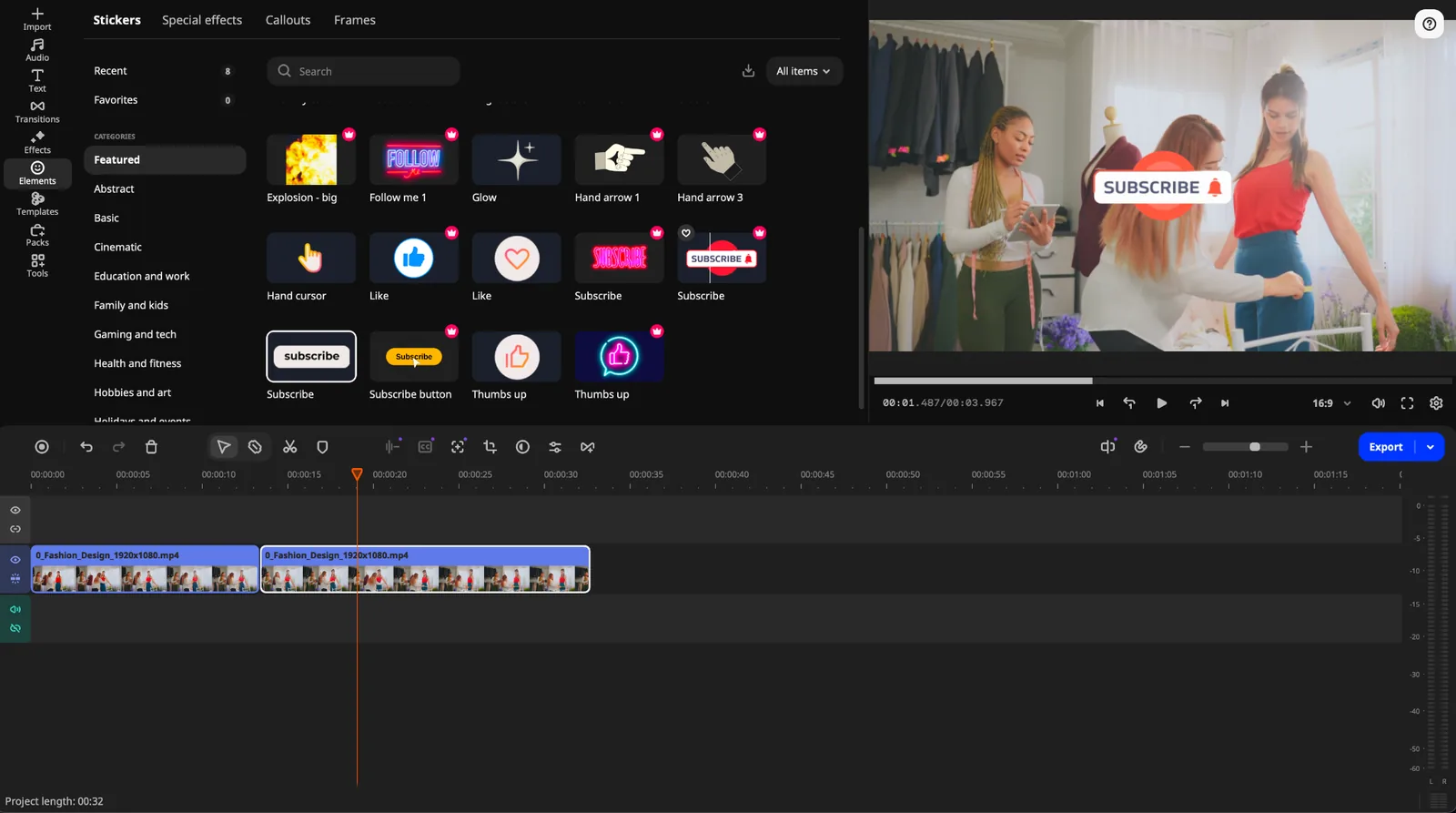Open the Templates panel

click(37, 204)
